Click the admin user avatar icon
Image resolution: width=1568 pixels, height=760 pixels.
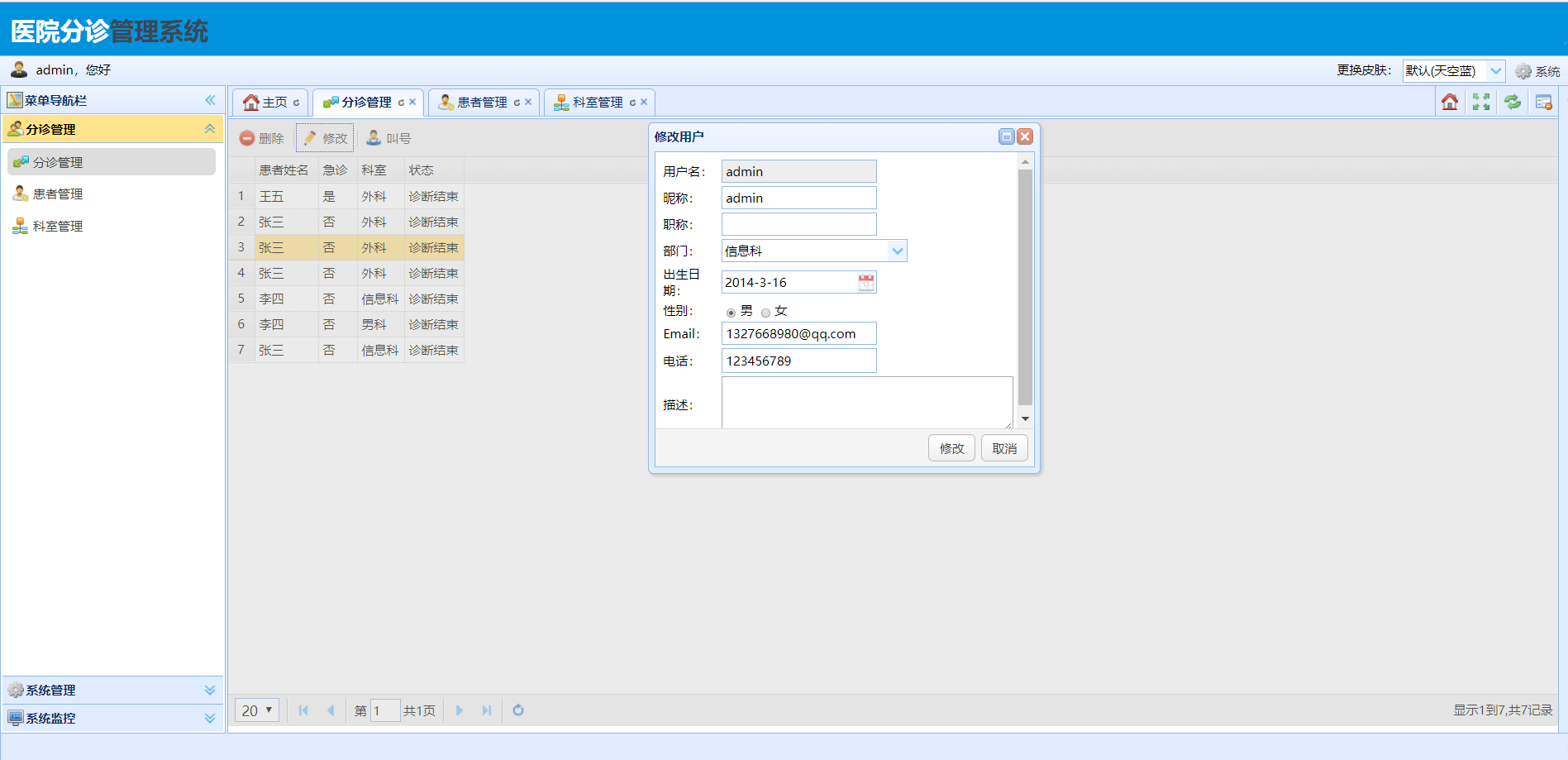pyautogui.click(x=19, y=69)
